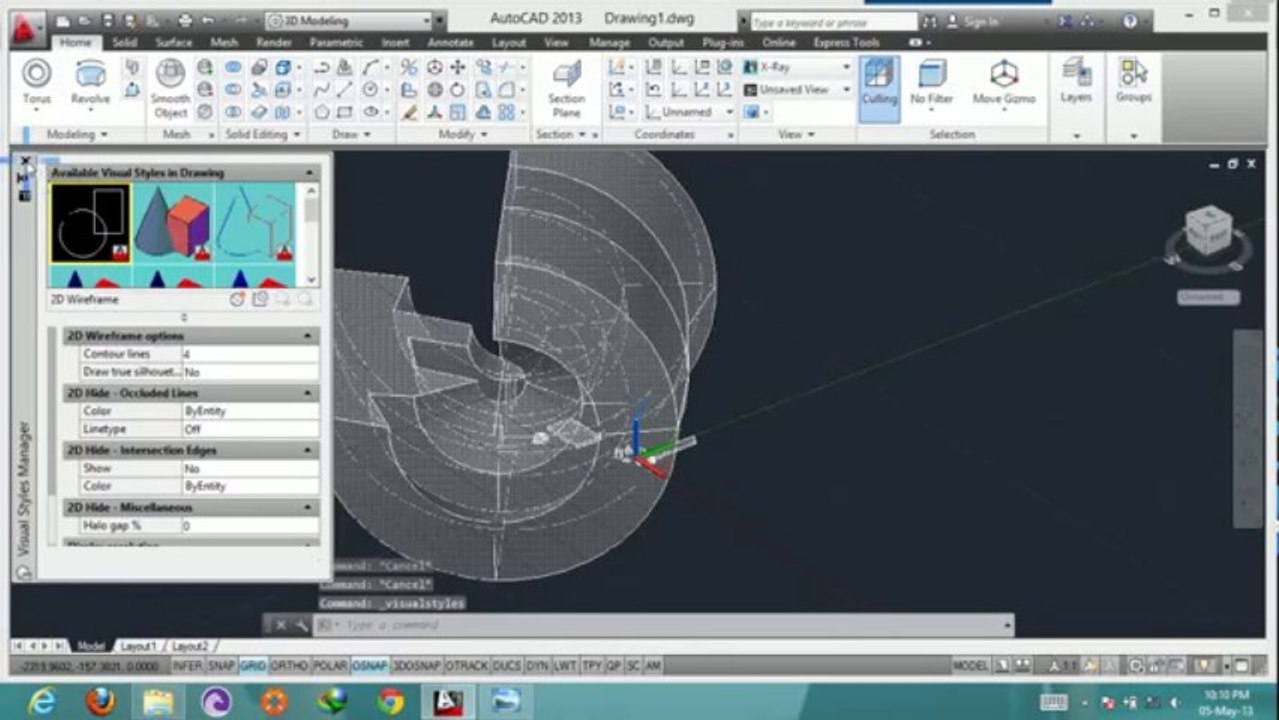Select the 2D Wireframe style thumbnail
1279x720 pixels.
pyautogui.click(x=90, y=222)
